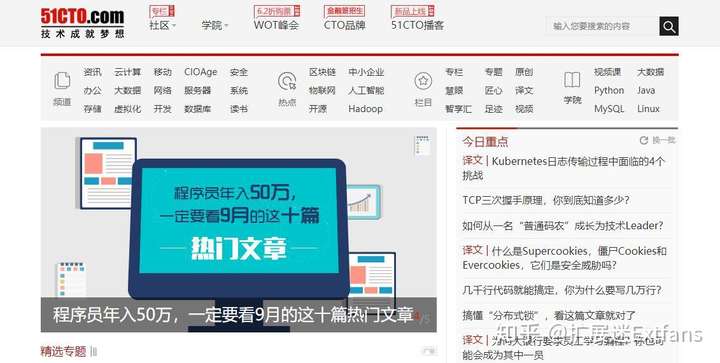Open the 精选专题 section heading
720x363 pixels.
coord(63,352)
